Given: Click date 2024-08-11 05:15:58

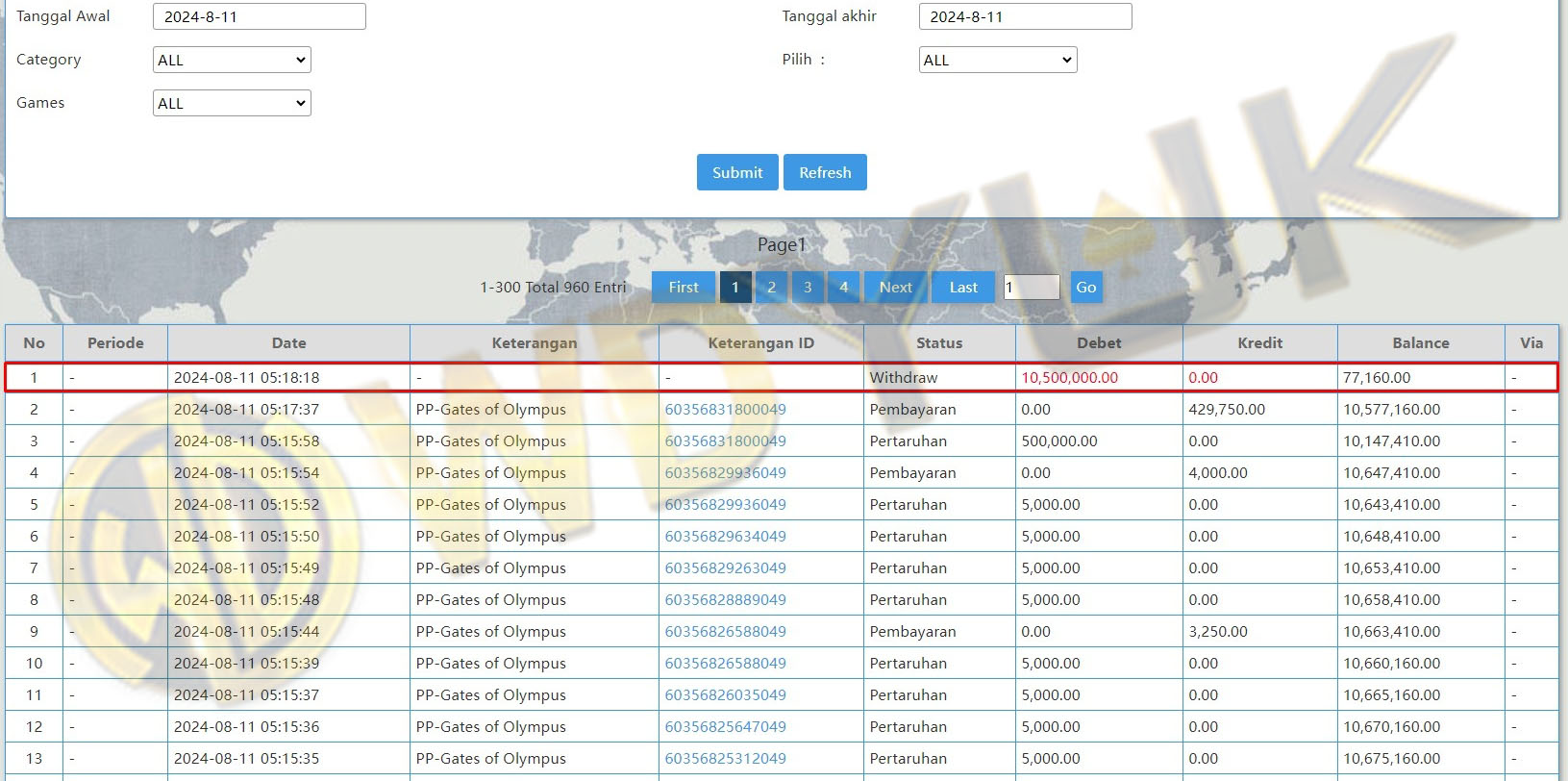Looking at the screenshot, I should pos(246,441).
